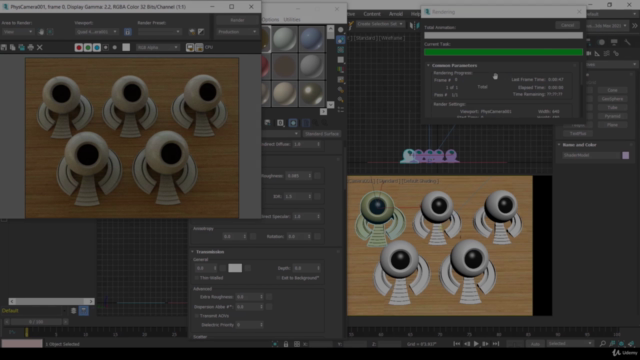The image size is (640, 360).
Task: Toggle the monochrome display button
Action: point(115,48)
